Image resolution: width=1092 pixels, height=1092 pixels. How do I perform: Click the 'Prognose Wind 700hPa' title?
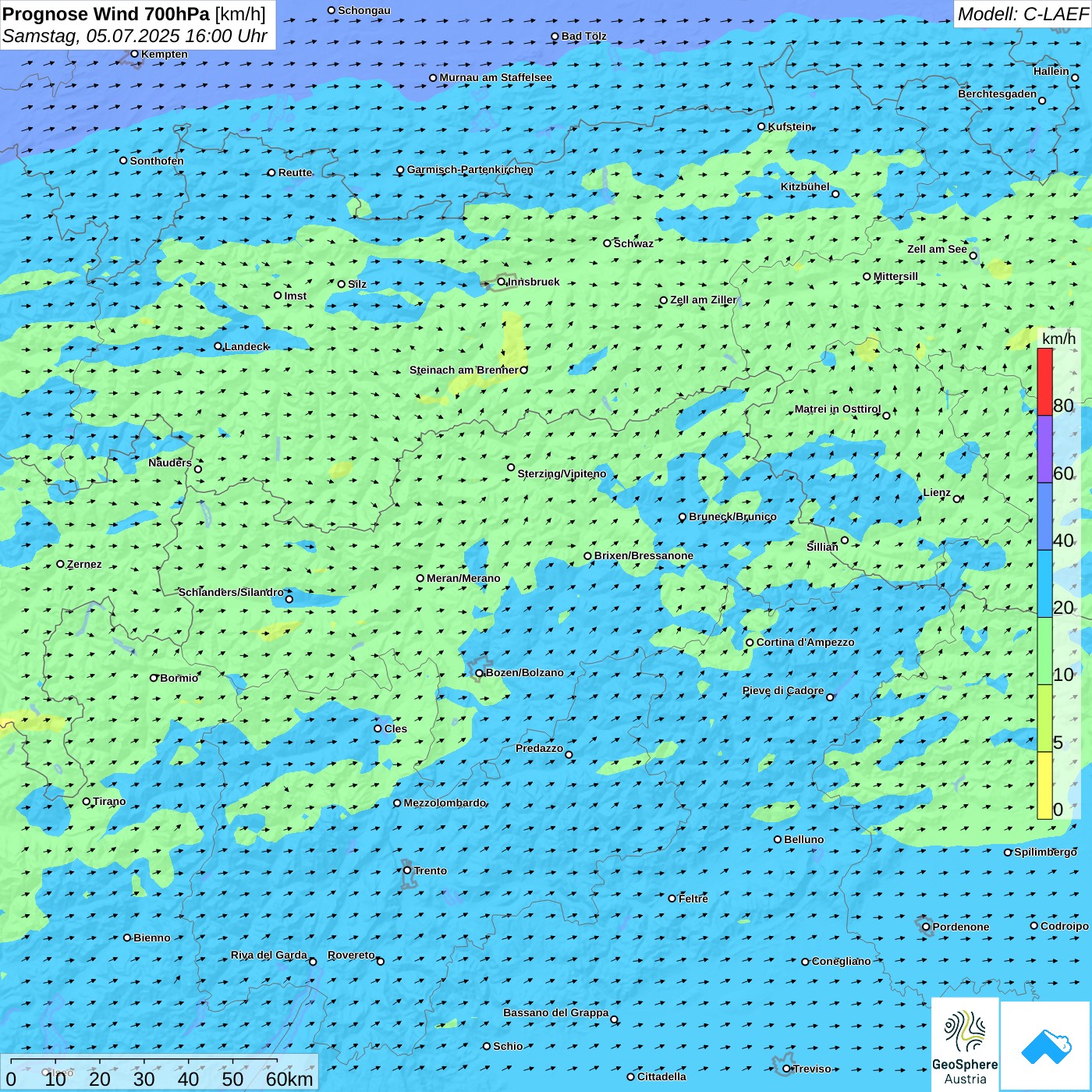[106, 14]
